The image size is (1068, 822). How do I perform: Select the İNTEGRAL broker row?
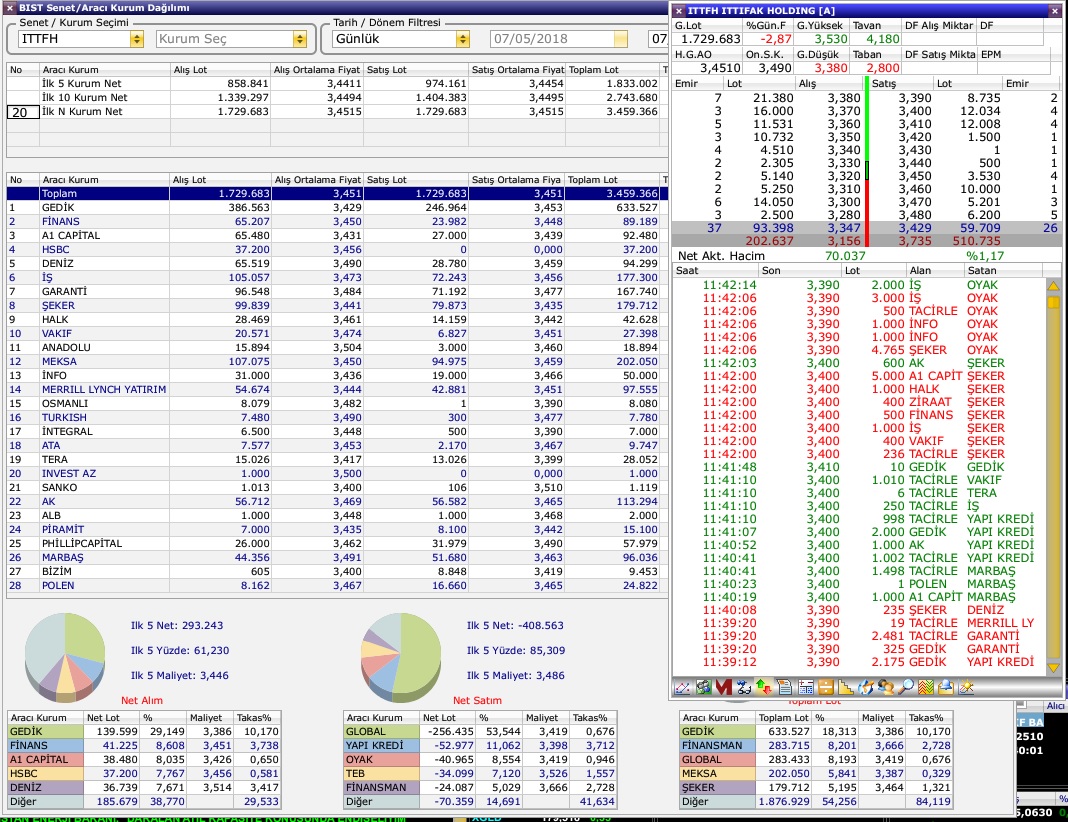click(x=337, y=432)
